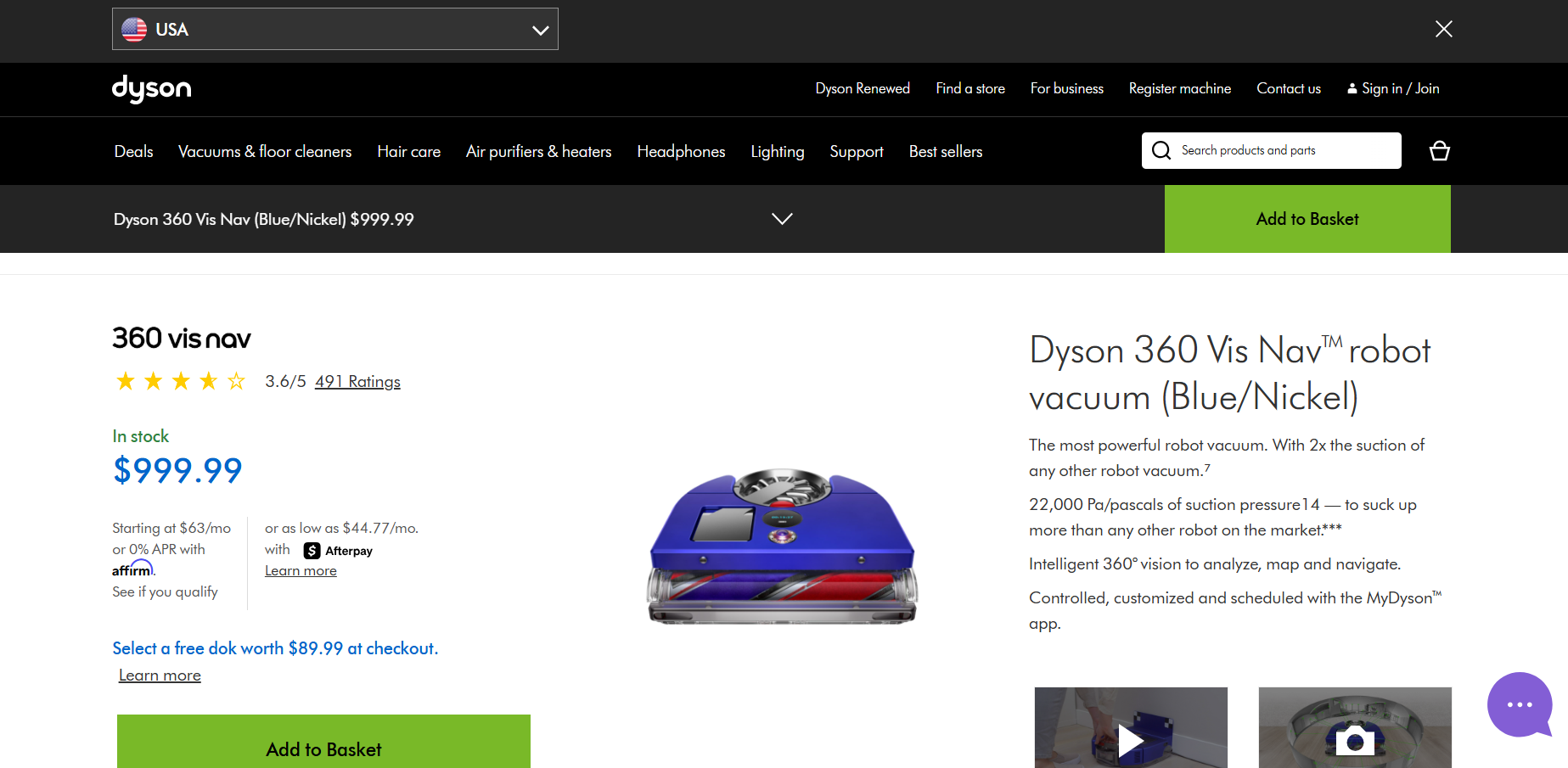Open the Hair care menu
The height and width of the screenshot is (768, 1568).
[409, 151]
